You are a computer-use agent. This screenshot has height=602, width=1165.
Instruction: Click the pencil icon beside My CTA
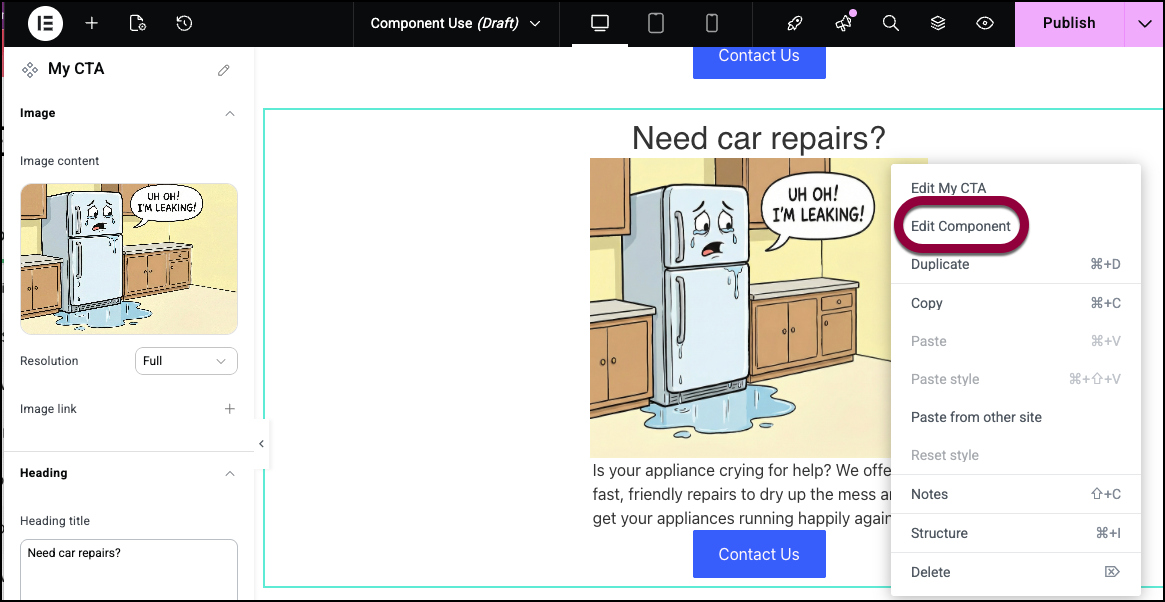[224, 70]
